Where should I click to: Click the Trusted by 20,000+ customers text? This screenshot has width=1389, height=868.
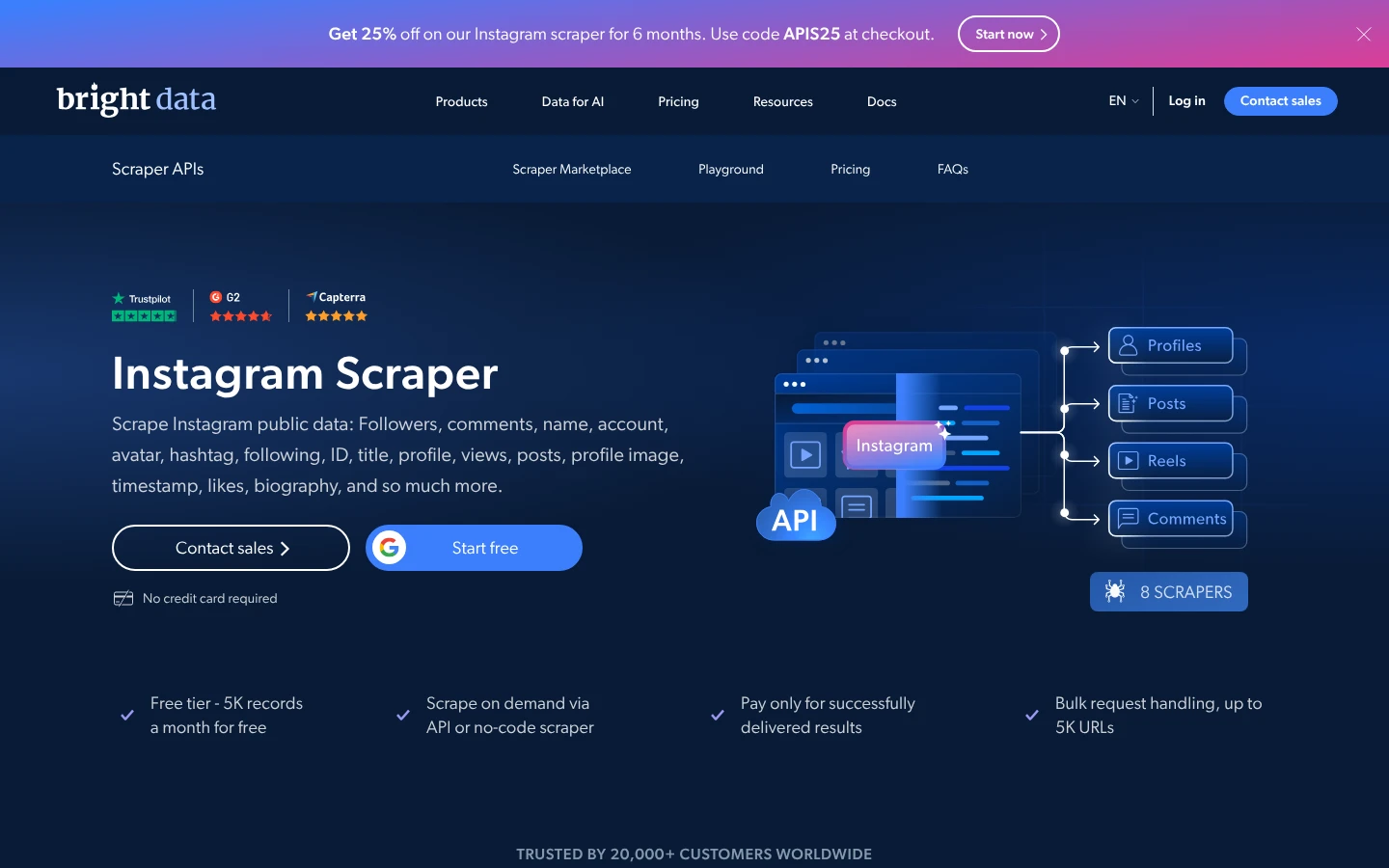694,854
